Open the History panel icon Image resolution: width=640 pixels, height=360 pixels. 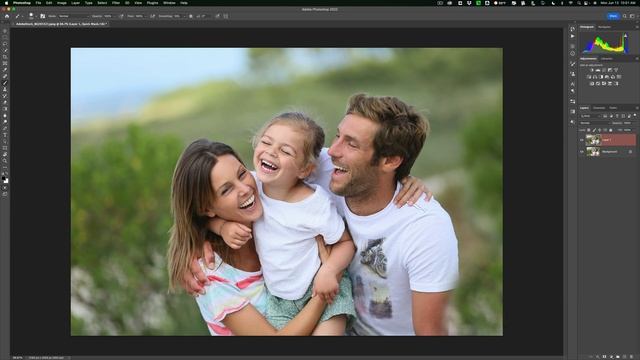(573, 29)
